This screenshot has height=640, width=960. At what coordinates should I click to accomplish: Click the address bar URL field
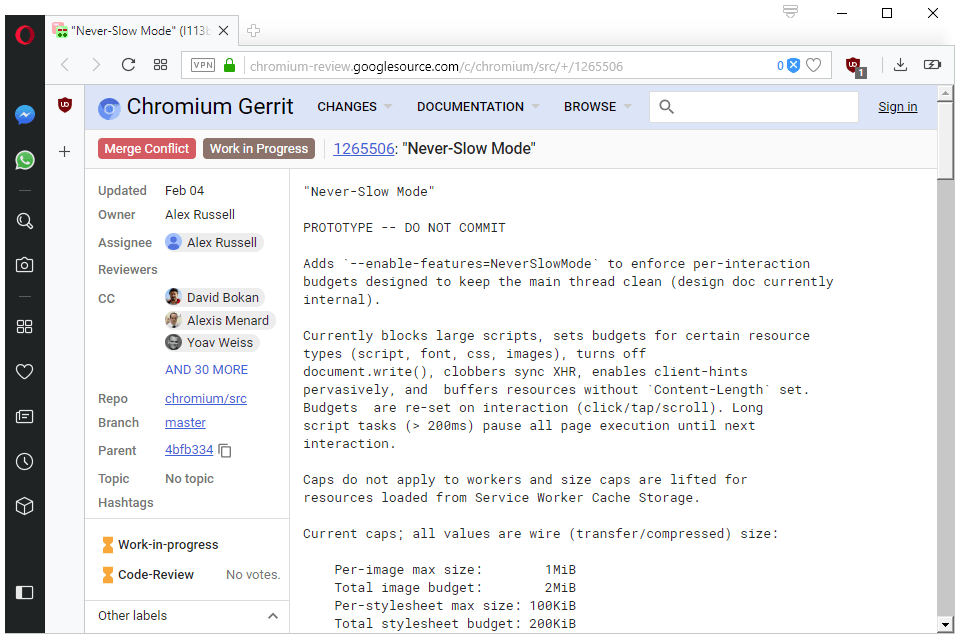[x=508, y=66]
